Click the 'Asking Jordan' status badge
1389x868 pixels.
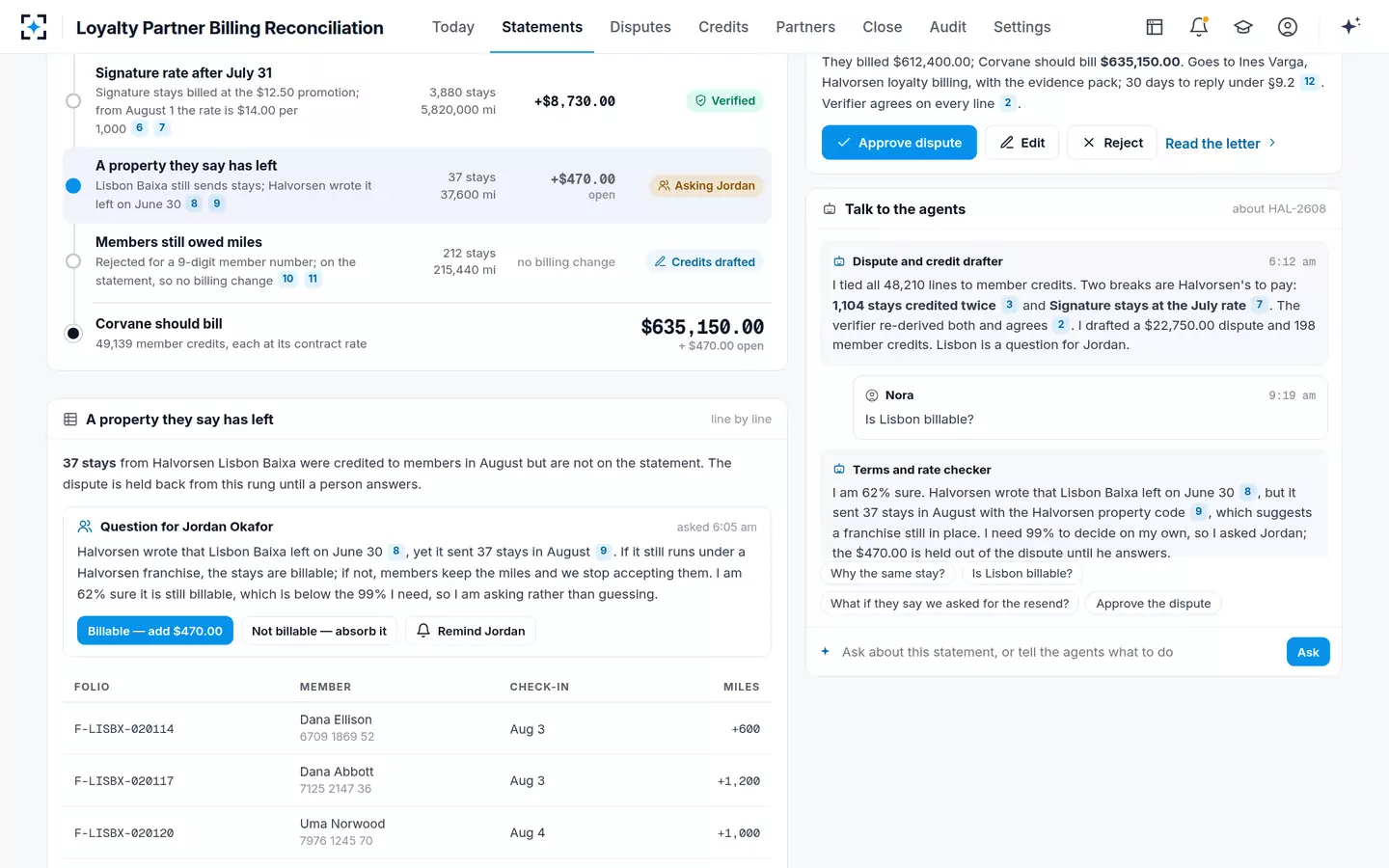tap(706, 185)
